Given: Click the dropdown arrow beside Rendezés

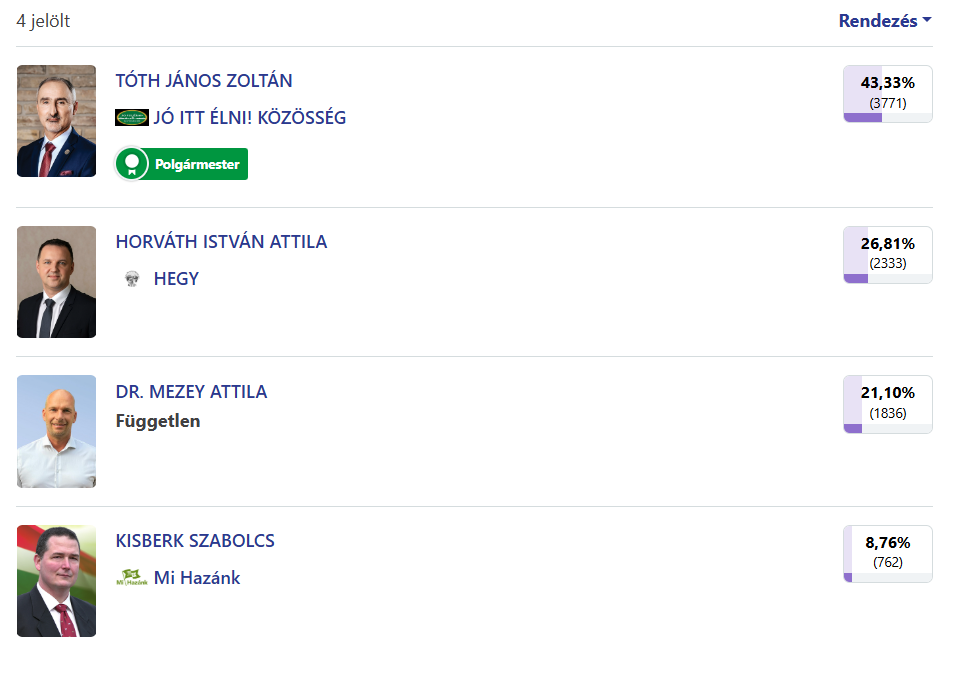Looking at the screenshot, I should 927,20.
